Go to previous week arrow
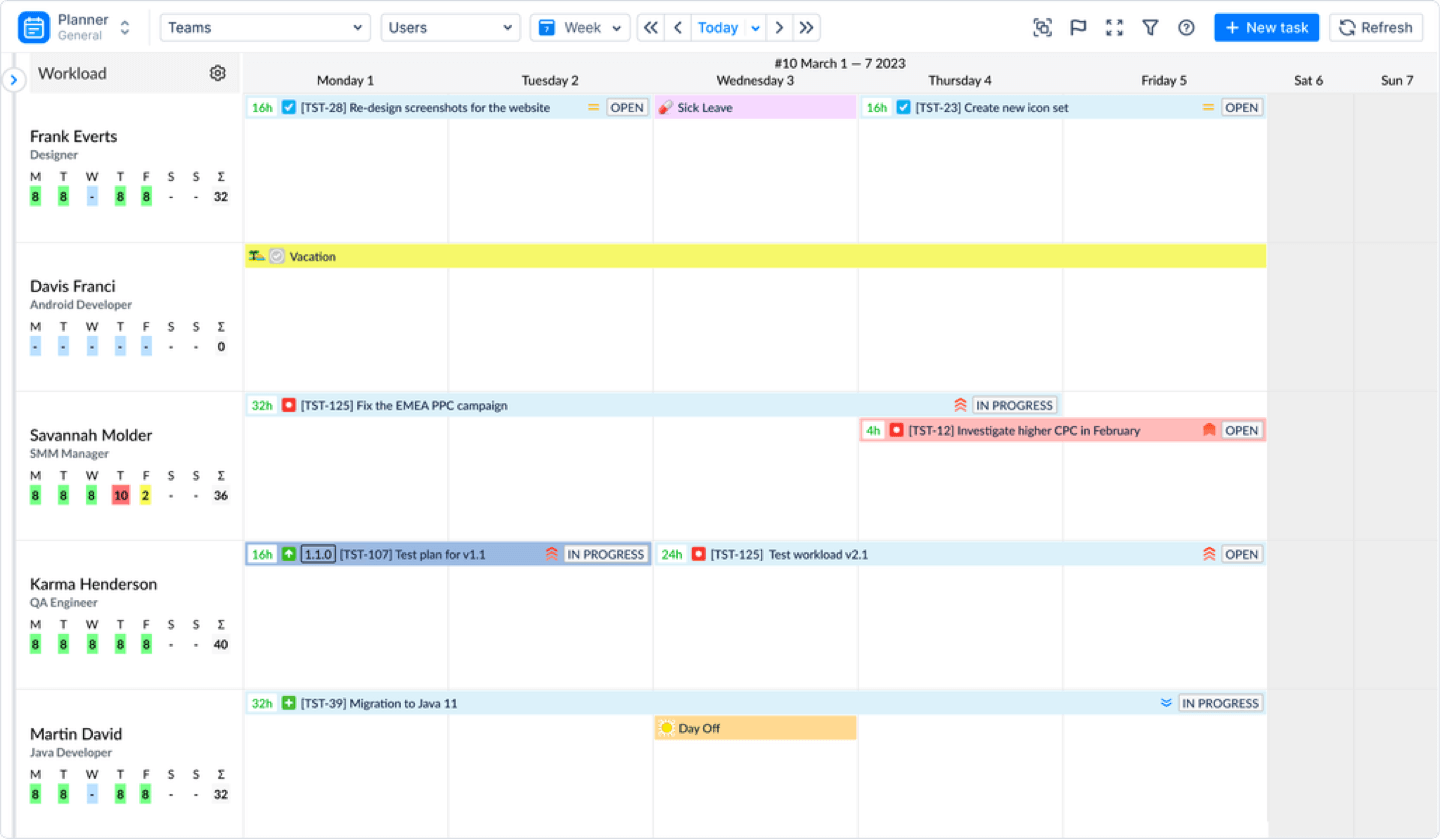 [x=678, y=28]
